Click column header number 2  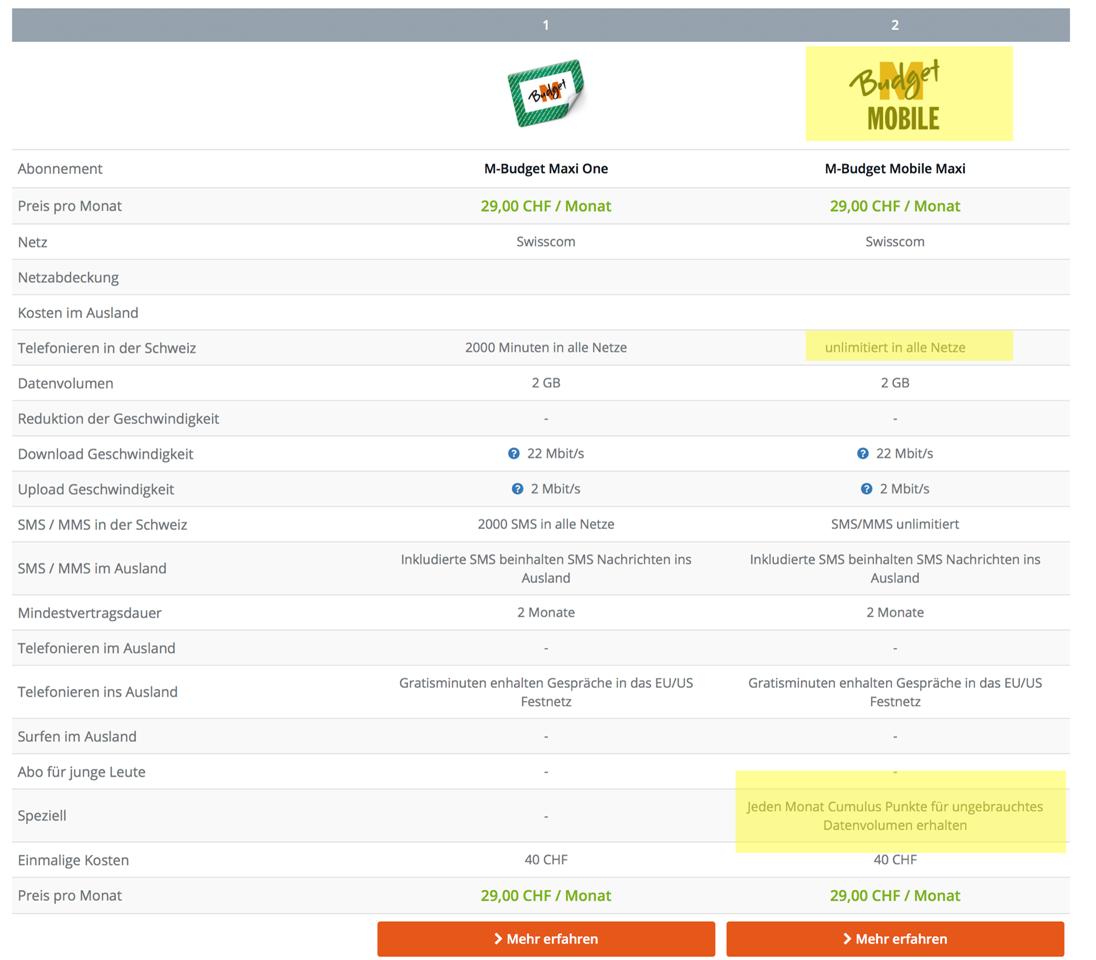click(x=895, y=25)
